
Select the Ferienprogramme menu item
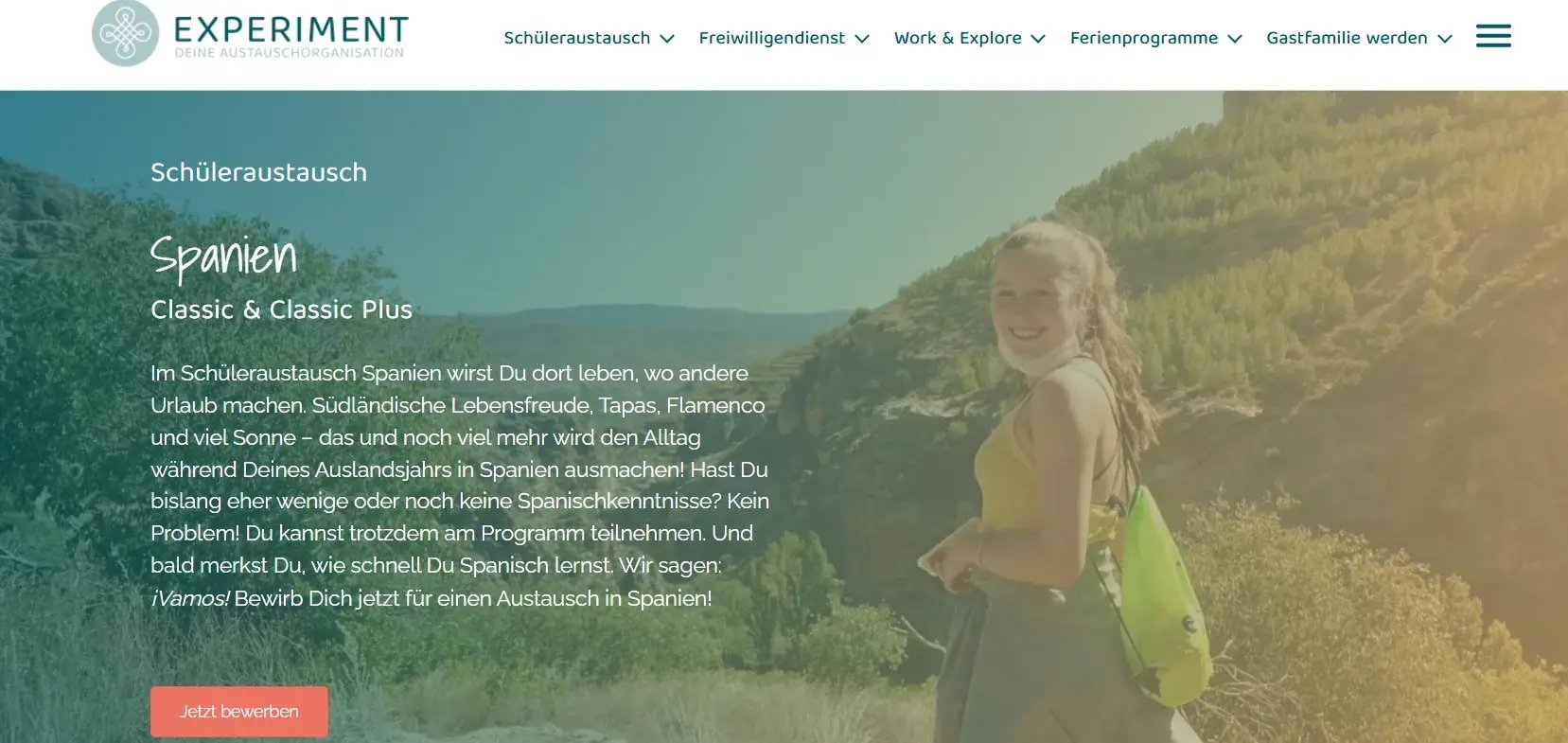[x=1144, y=38]
